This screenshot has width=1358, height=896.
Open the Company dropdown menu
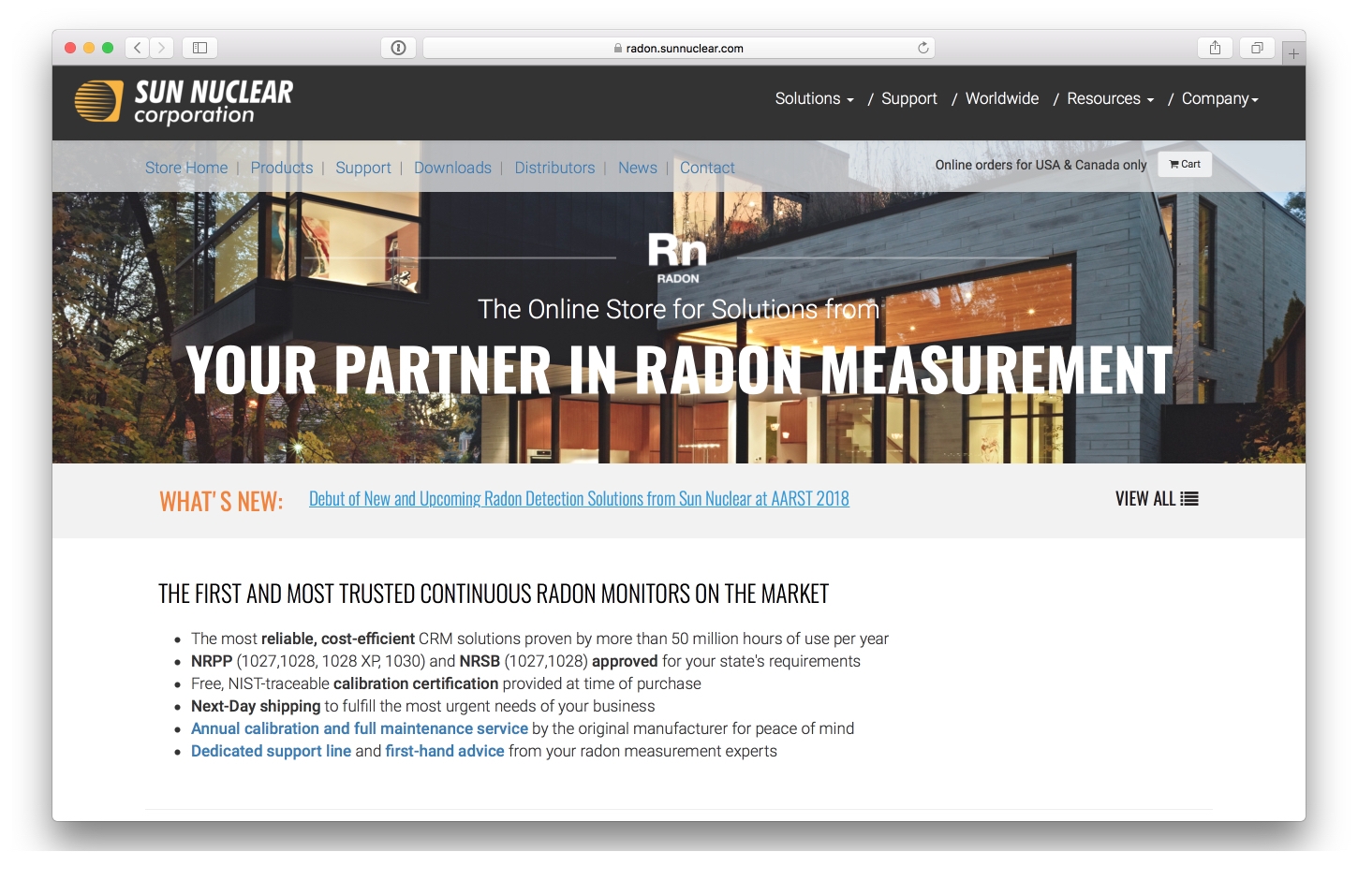pyautogui.click(x=1219, y=99)
